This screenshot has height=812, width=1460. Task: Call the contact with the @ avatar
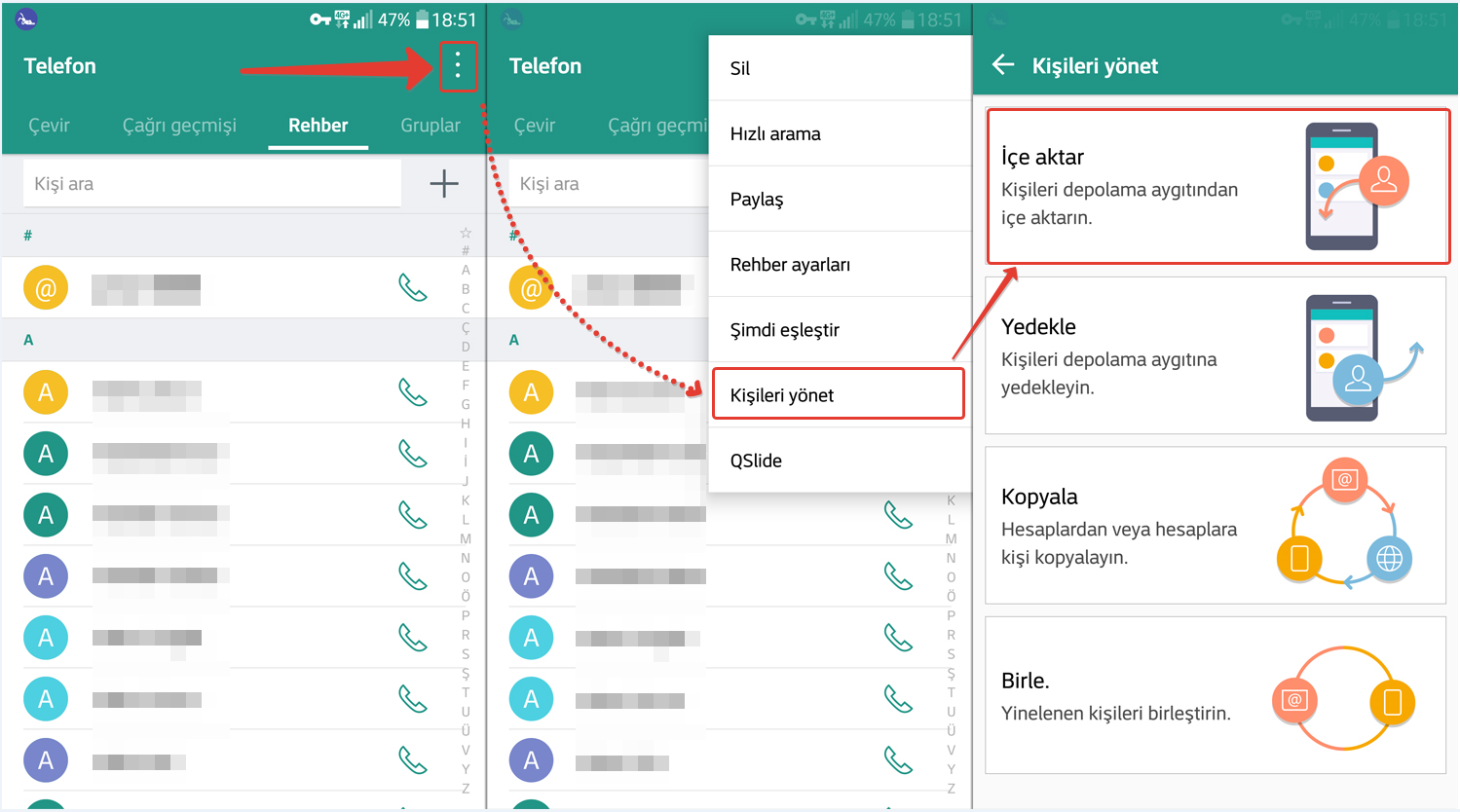[413, 288]
